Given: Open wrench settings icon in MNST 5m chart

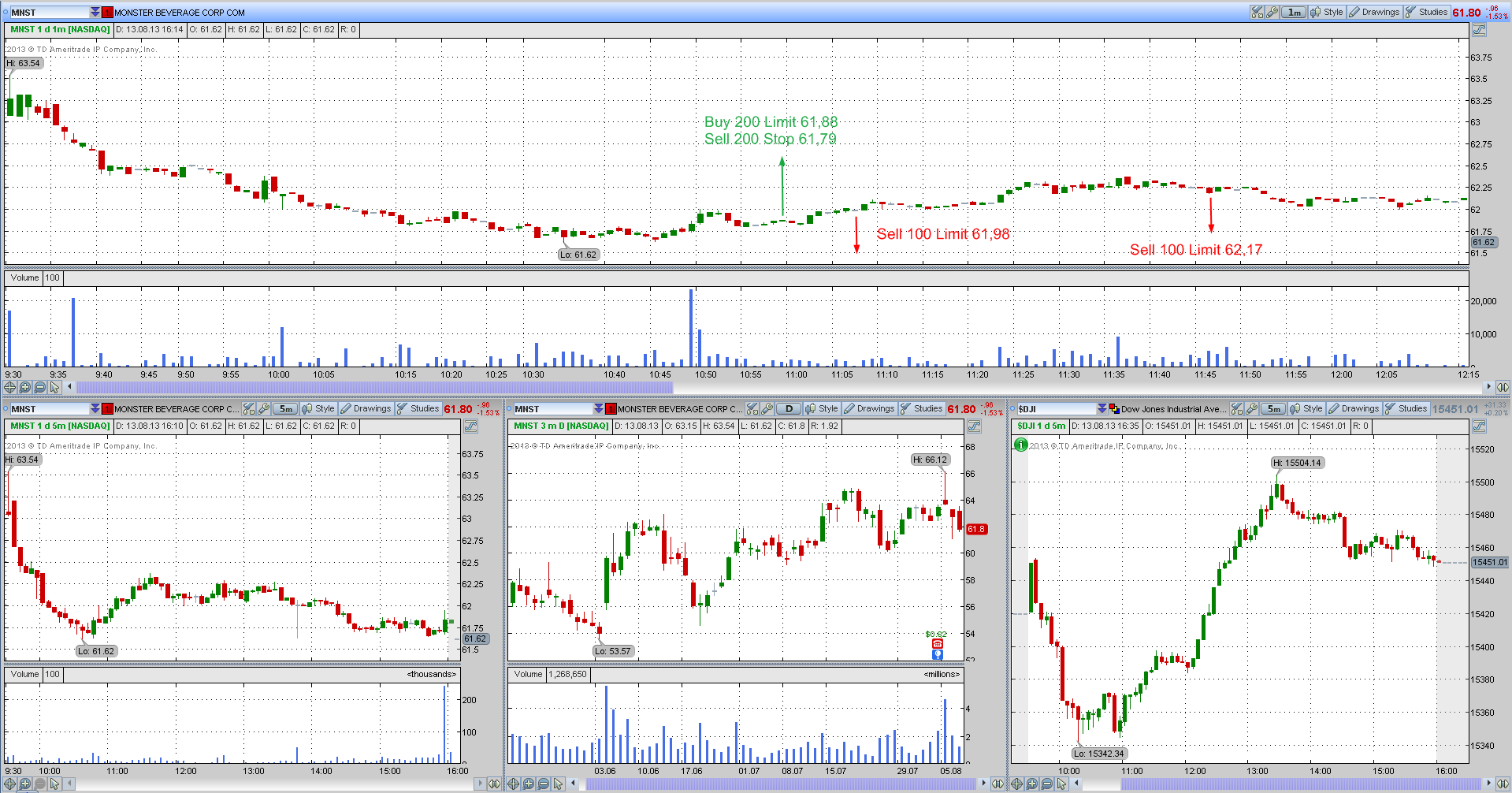Looking at the screenshot, I should pyautogui.click(x=263, y=409).
